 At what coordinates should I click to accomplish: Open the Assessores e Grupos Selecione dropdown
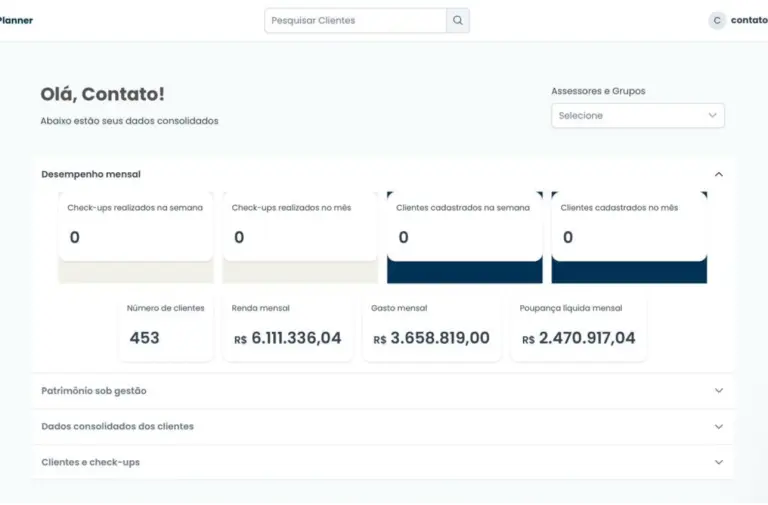637,116
